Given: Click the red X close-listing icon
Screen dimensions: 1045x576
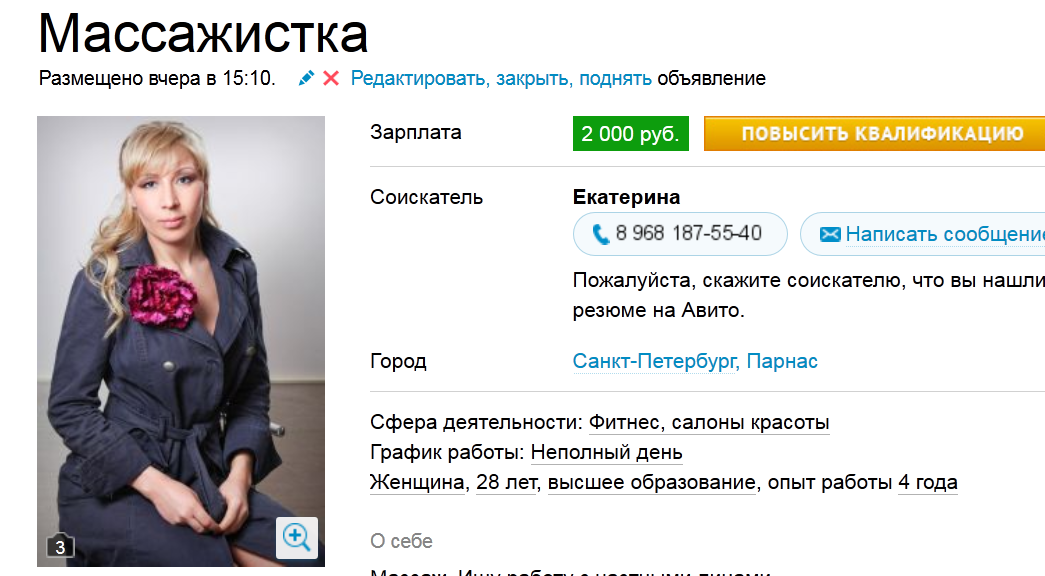Looking at the screenshot, I should coord(331,79).
